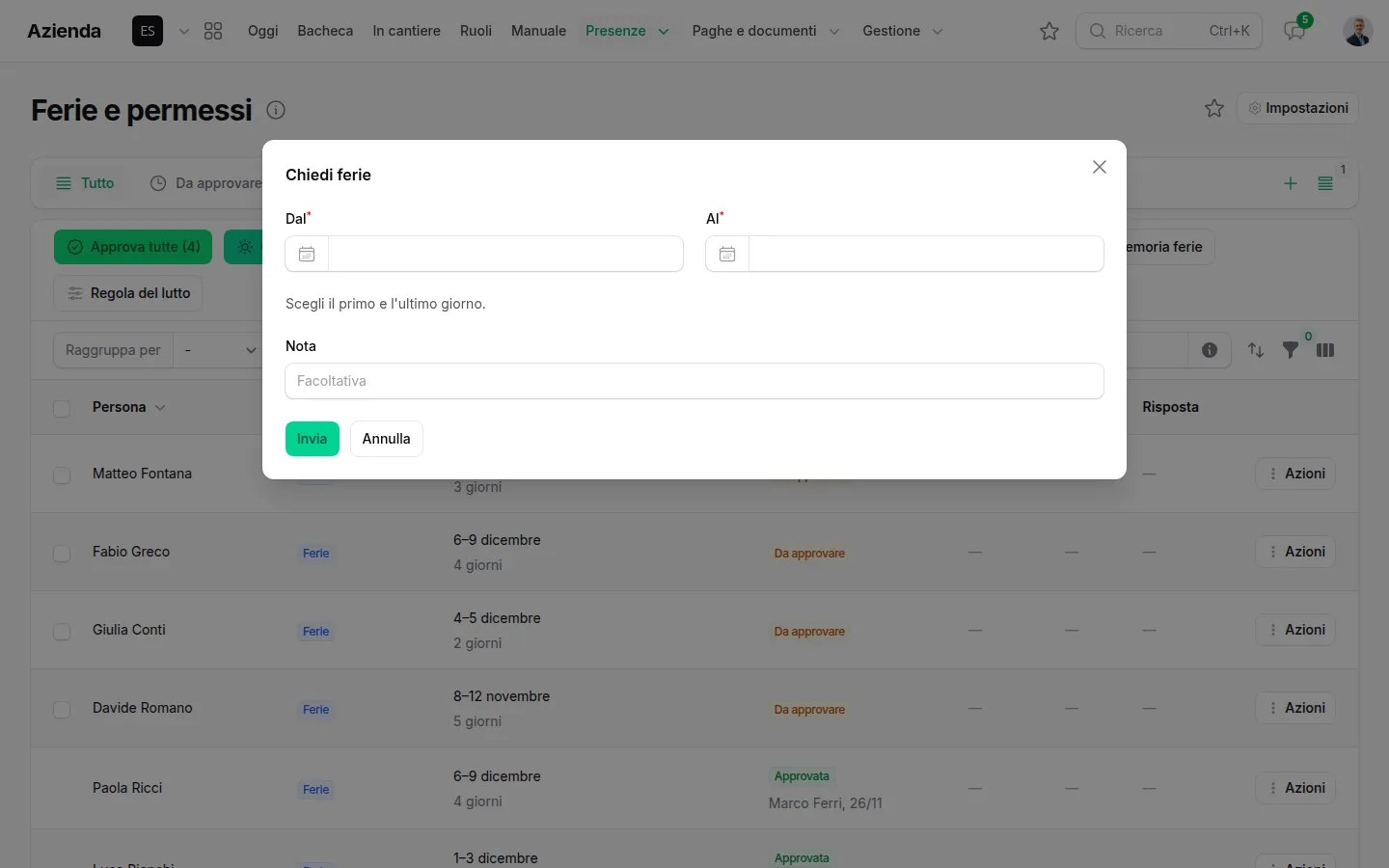Click the ES company badge
Viewport: 1389px width, 868px height.
pyautogui.click(x=148, y=31)
